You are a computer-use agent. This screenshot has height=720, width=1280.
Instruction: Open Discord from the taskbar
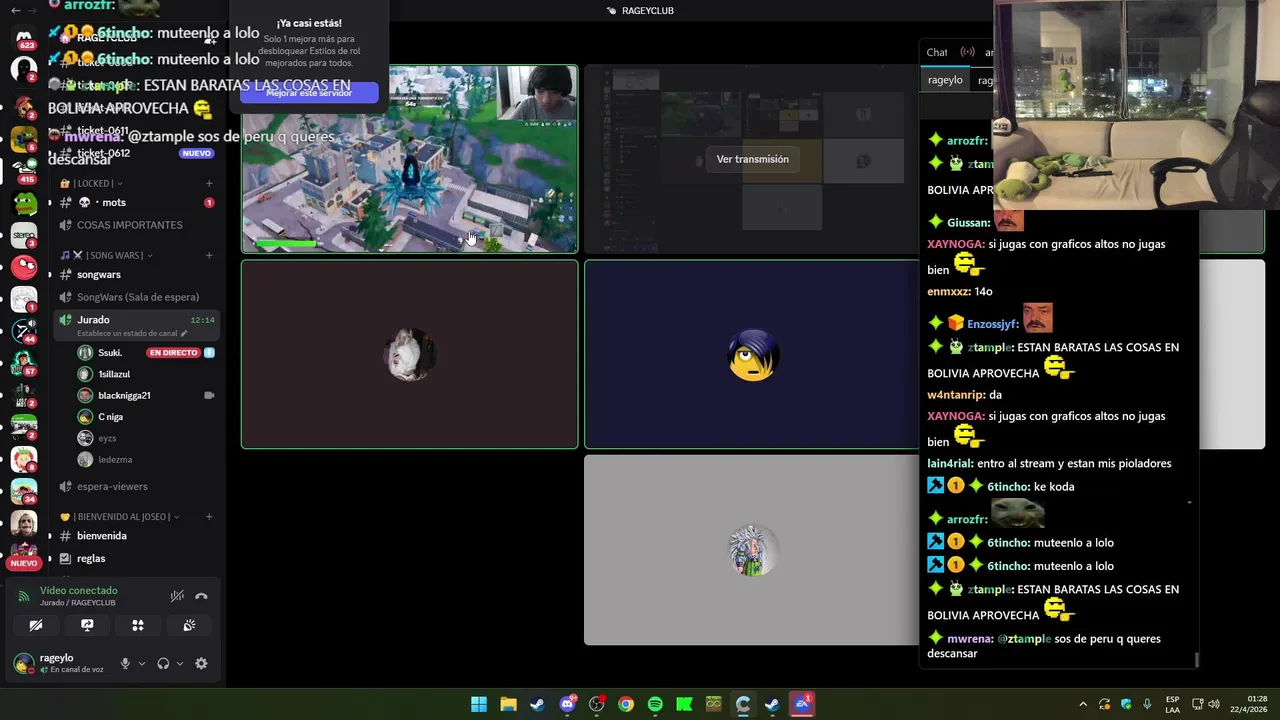[x=567, y=704]
